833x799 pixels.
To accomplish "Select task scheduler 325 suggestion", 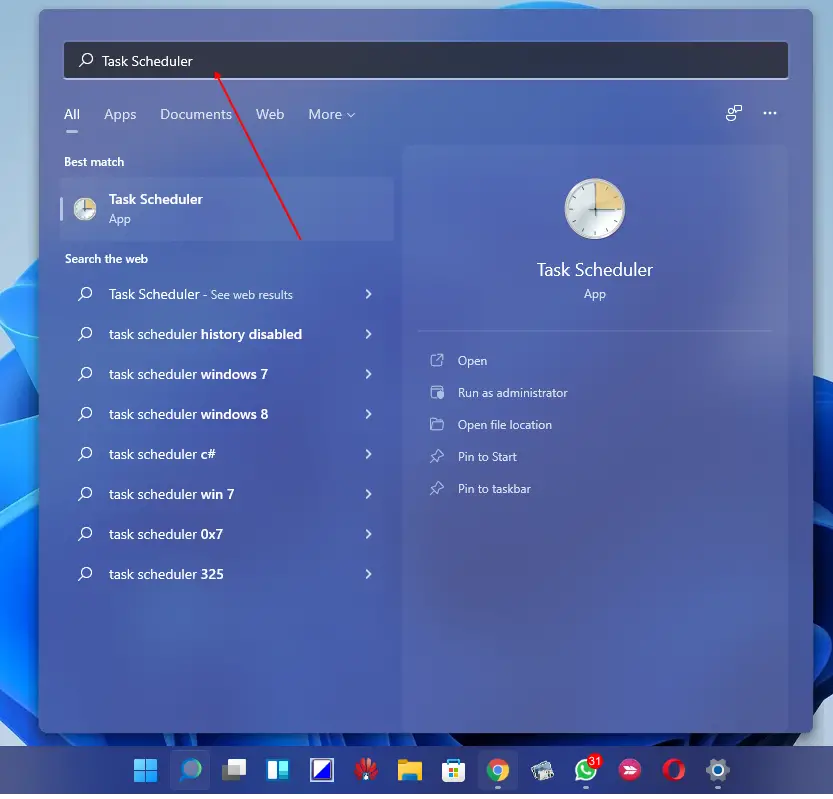I will tap(166, 574).
